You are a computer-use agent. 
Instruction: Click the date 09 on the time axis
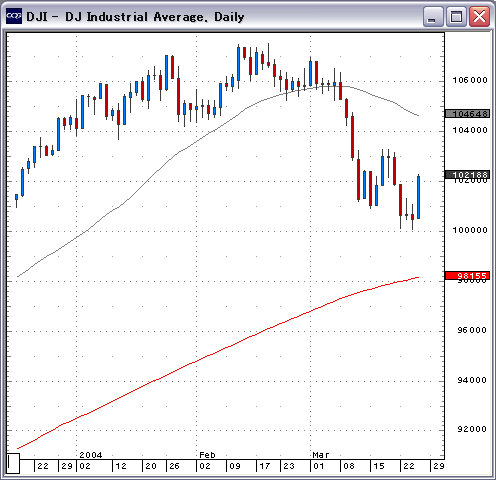[235, 466]
